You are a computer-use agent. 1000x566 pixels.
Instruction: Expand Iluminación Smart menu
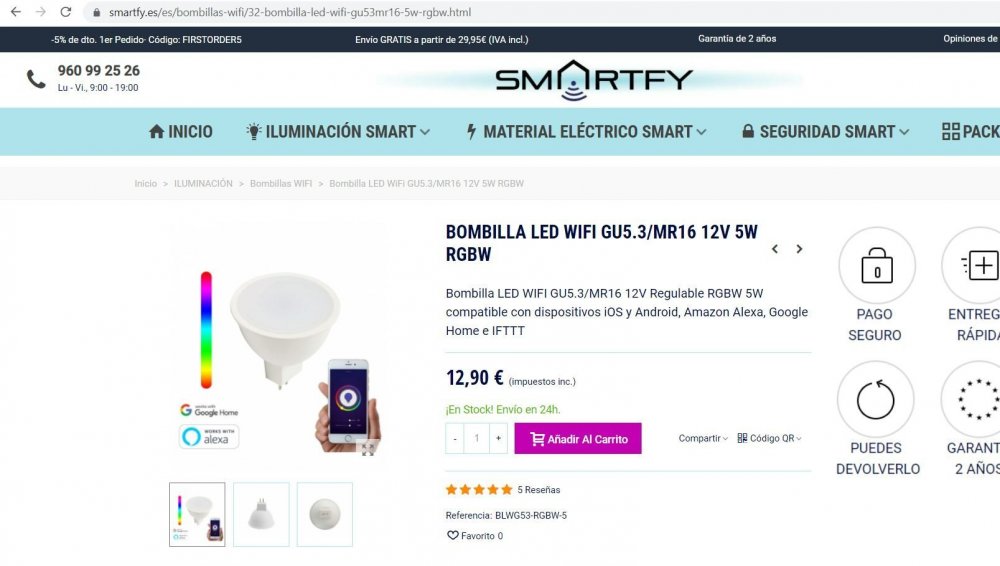tap(338, 131)
